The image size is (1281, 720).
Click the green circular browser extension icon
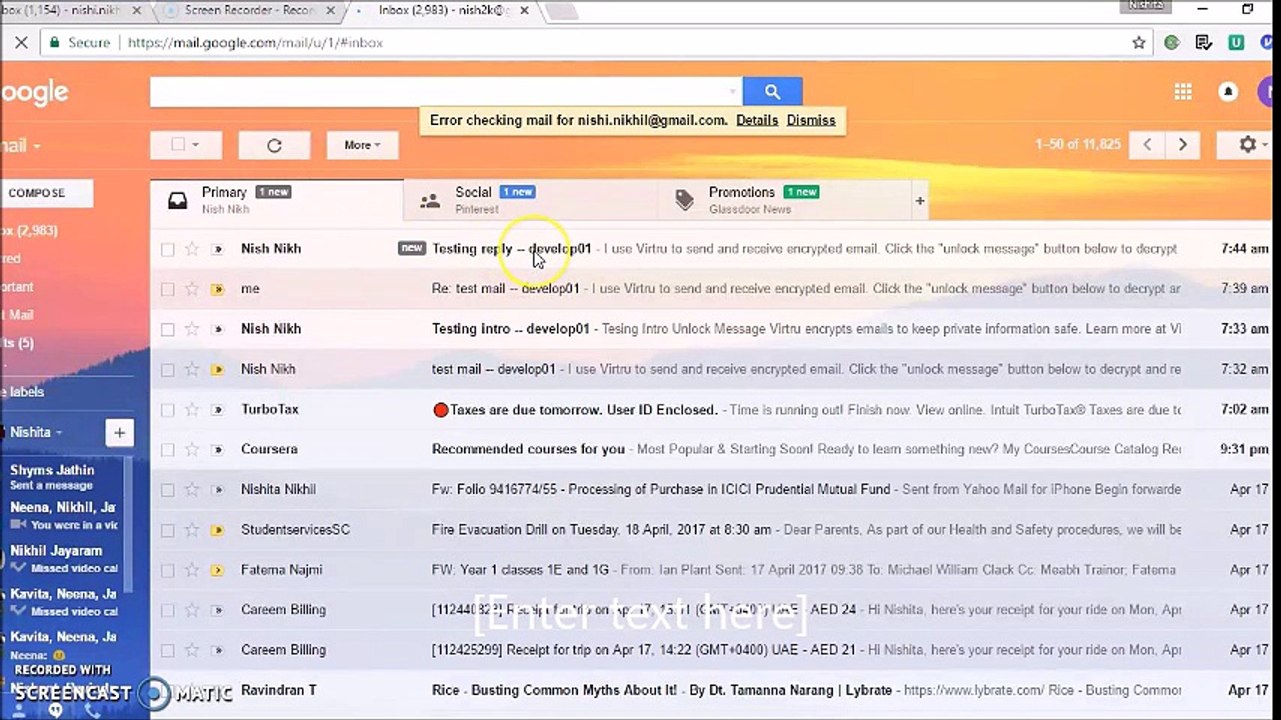pos(1172,43)
